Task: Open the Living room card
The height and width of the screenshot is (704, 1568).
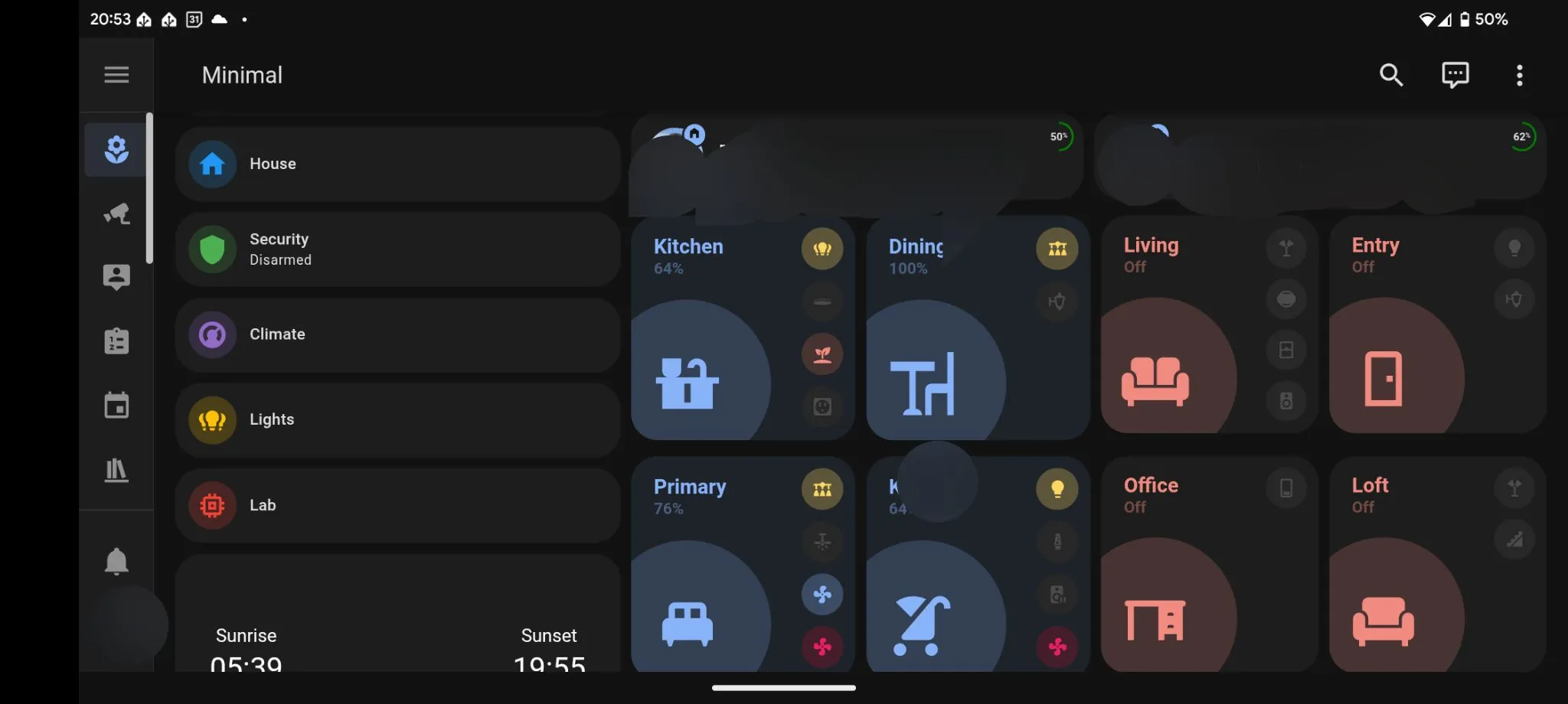Action: [x=1209, y=325]
